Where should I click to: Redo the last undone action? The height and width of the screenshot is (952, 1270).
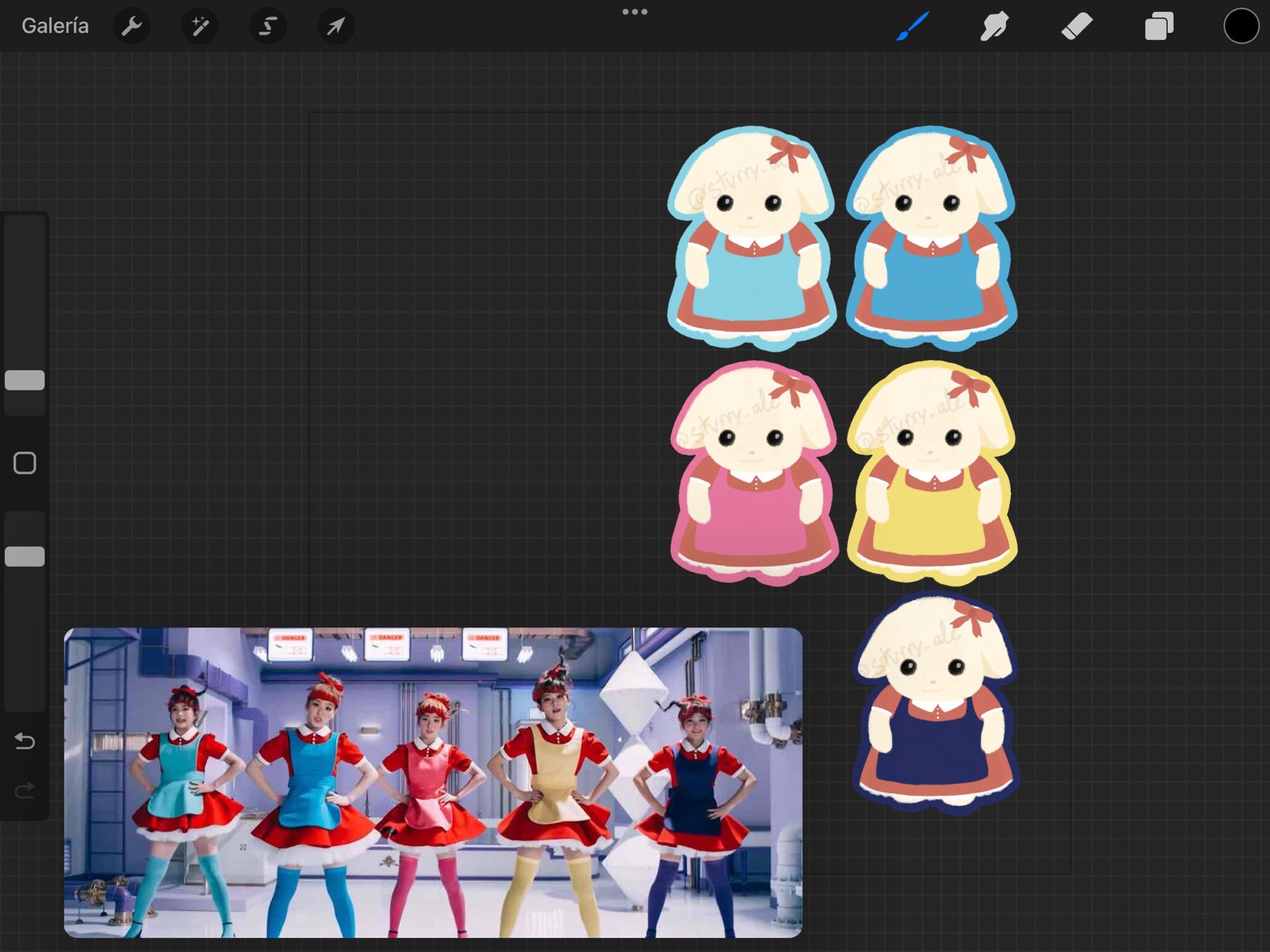25,791
